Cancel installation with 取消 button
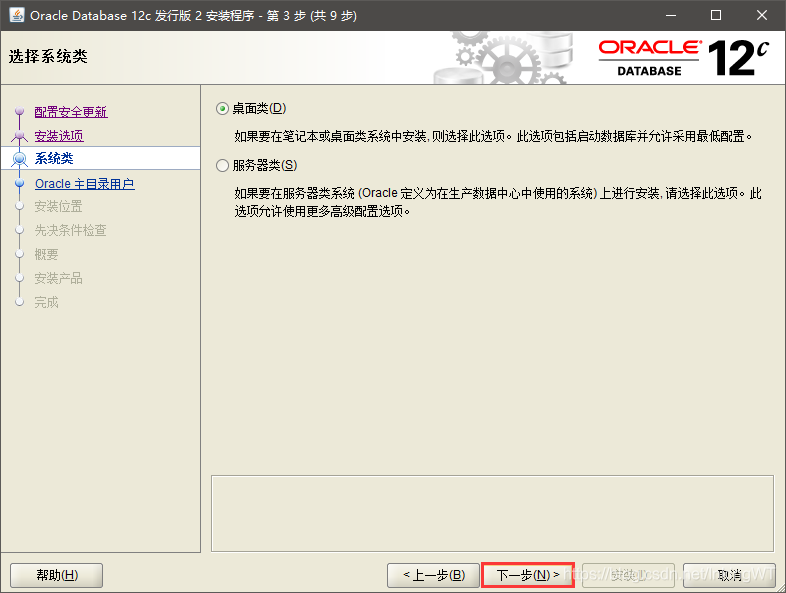 click(x=729, y=575)
